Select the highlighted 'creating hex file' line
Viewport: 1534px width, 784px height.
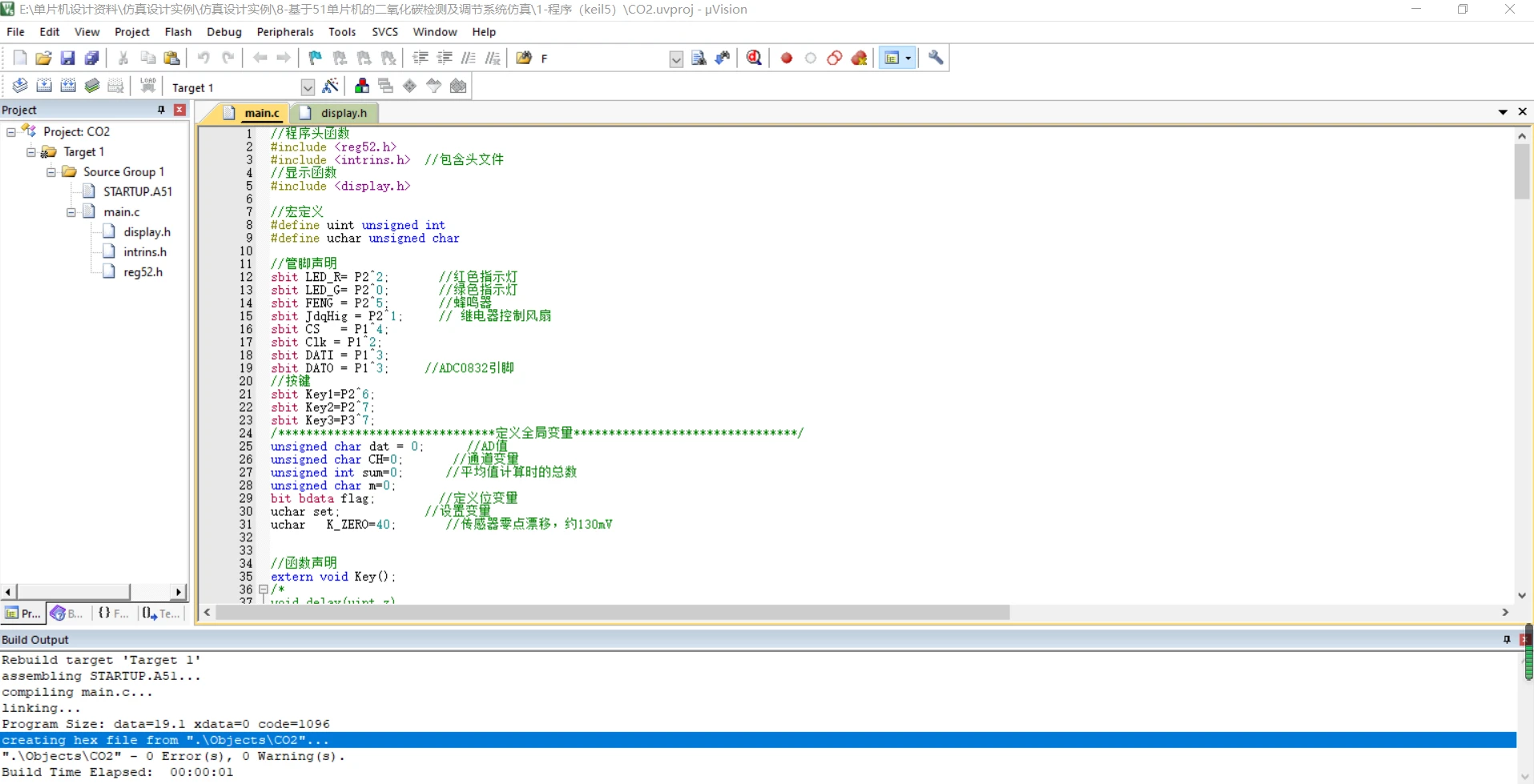[758, 740]
